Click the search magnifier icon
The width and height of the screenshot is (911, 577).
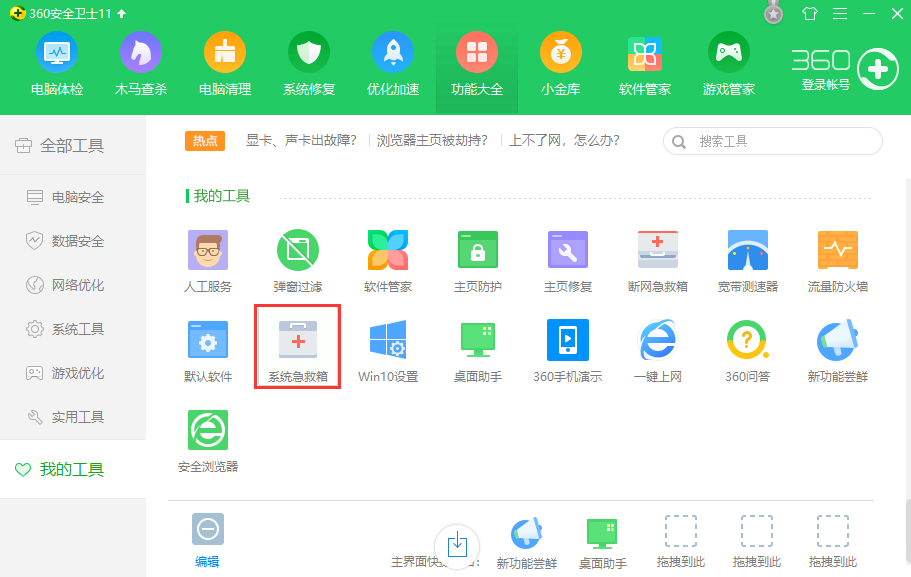coord(679,142)
